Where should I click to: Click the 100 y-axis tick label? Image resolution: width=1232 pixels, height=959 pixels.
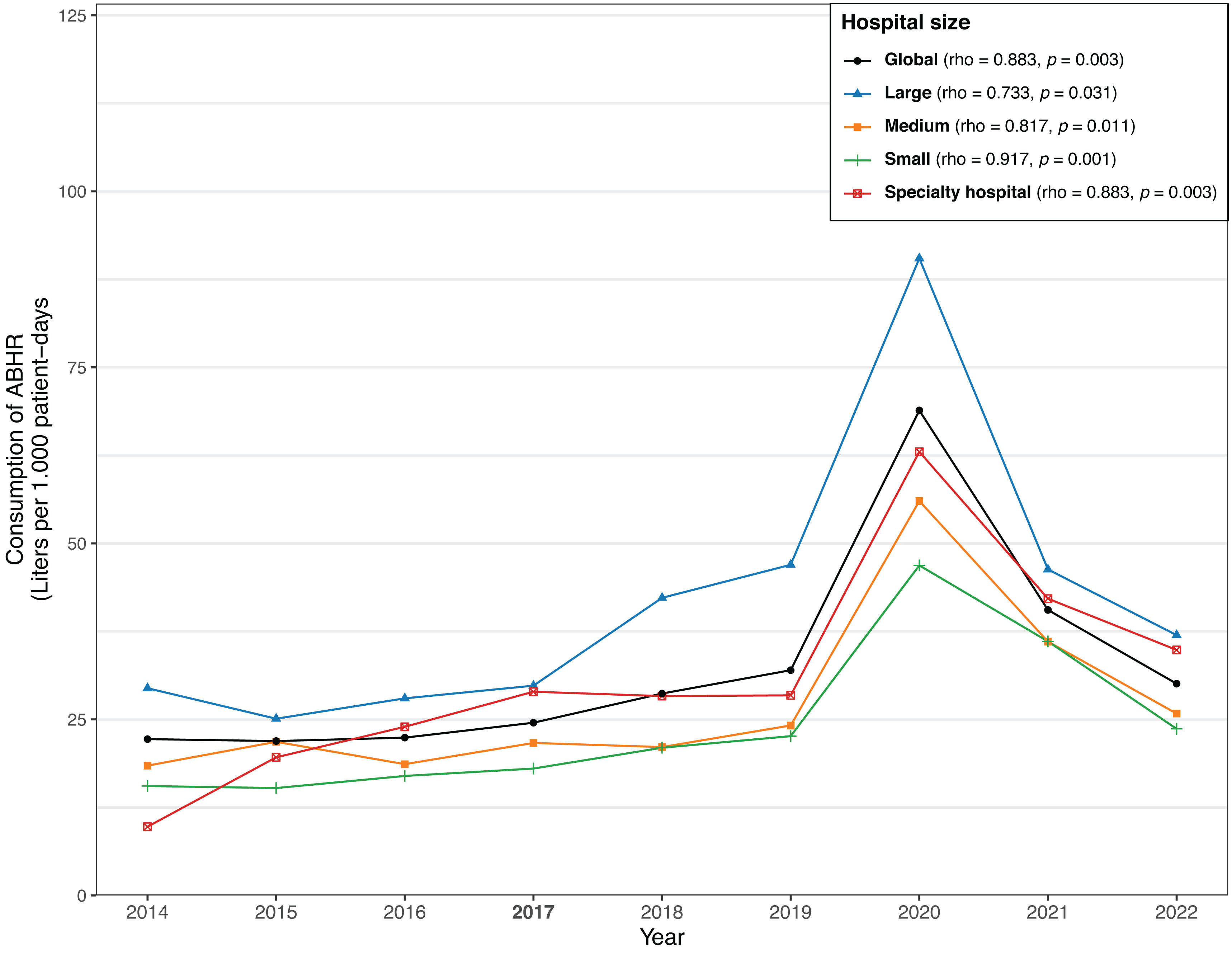[x=72, y=192]
